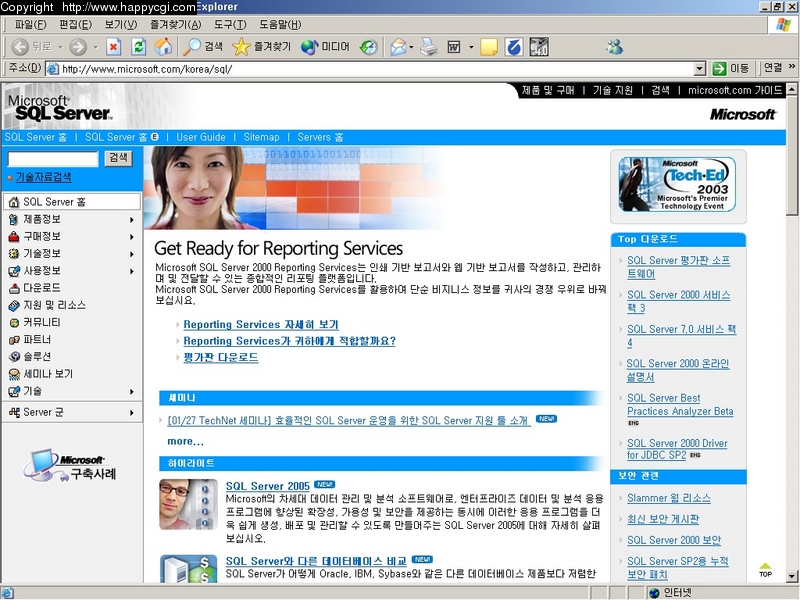This screenshot has width=800, height=600.
Task: Click the Windows flag logo by the menu bar
Action: click(783, 24)
